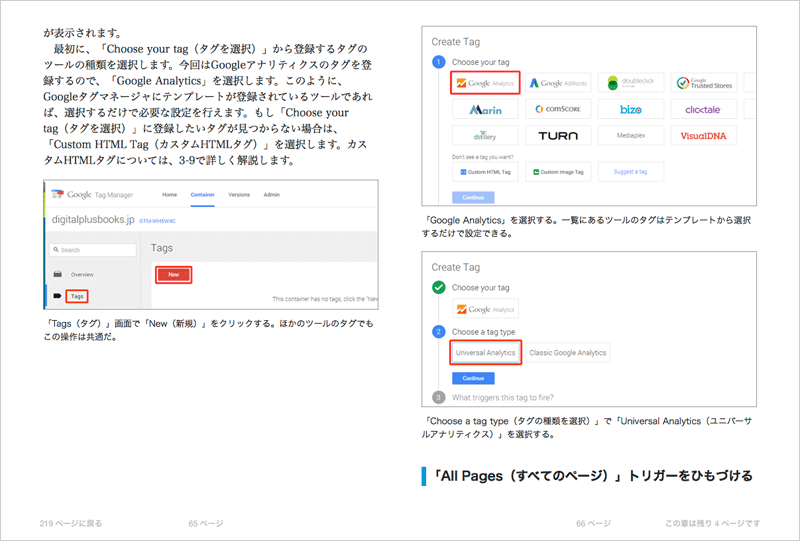Click the Tags label icon in sidebar
This screenshot has height=541, width=800.
point(57,296)
